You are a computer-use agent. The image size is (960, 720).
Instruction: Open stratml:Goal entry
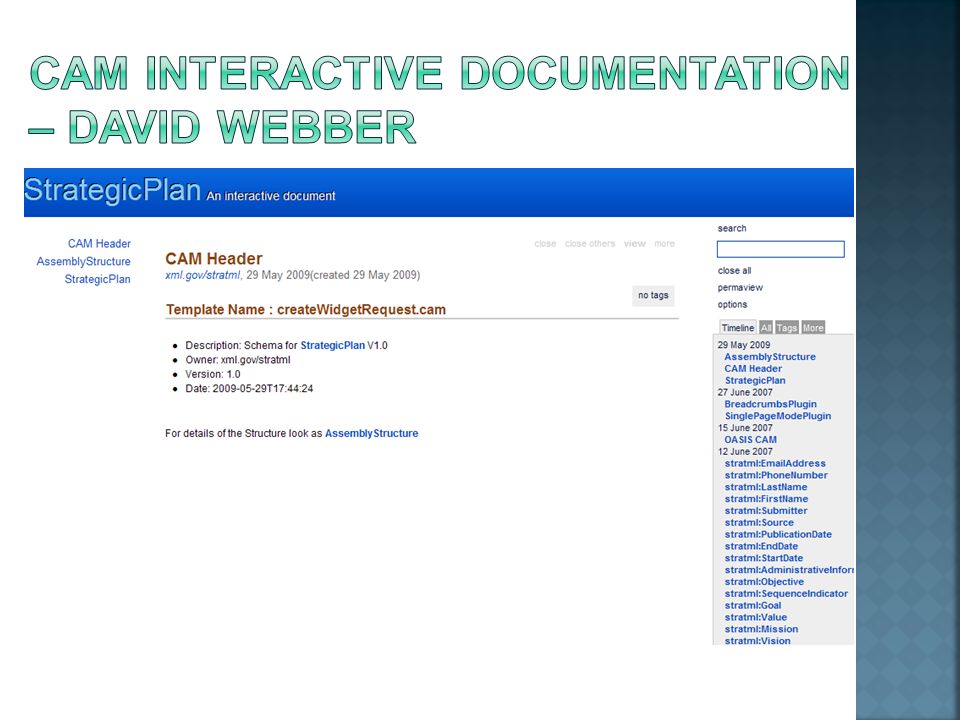click(752, 606)
